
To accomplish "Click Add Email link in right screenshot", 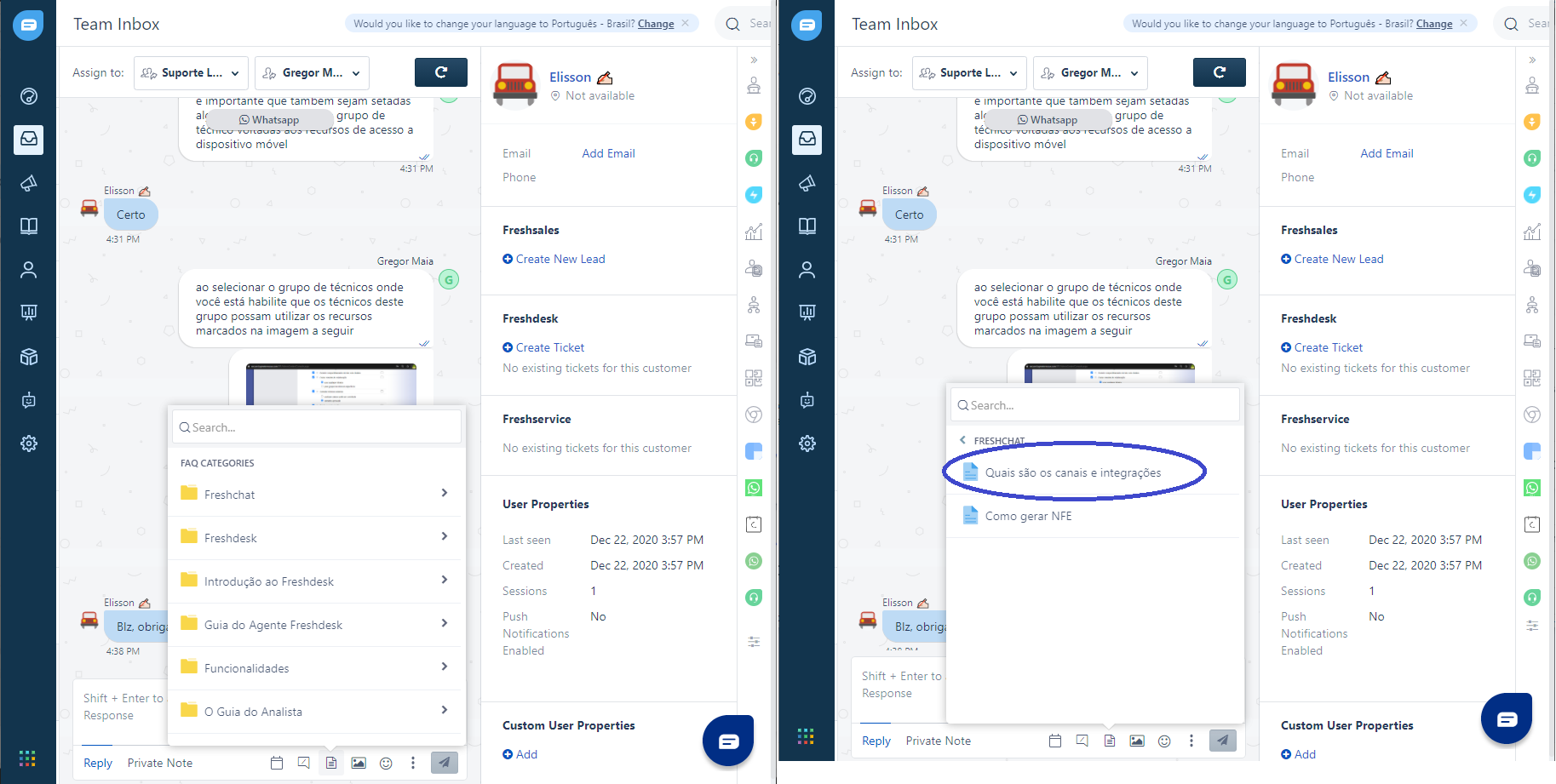I will (x=1387, y=153).
